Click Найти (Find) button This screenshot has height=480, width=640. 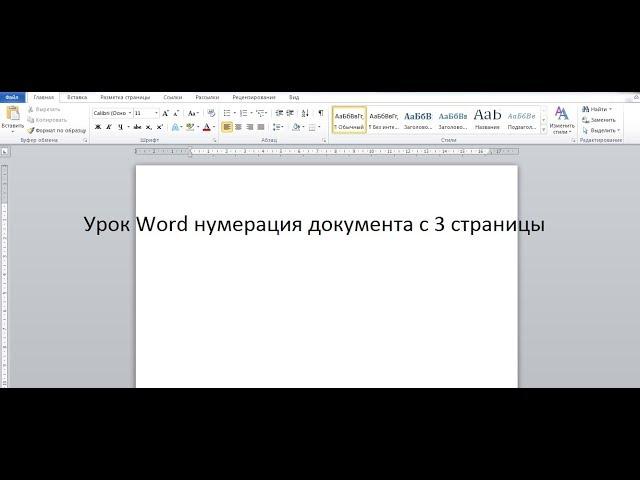(597, 109)
